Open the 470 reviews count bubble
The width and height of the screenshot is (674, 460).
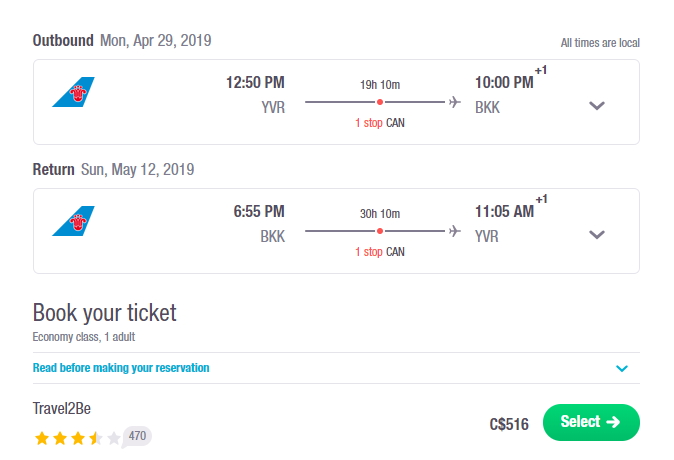click(x=137, y=436)
